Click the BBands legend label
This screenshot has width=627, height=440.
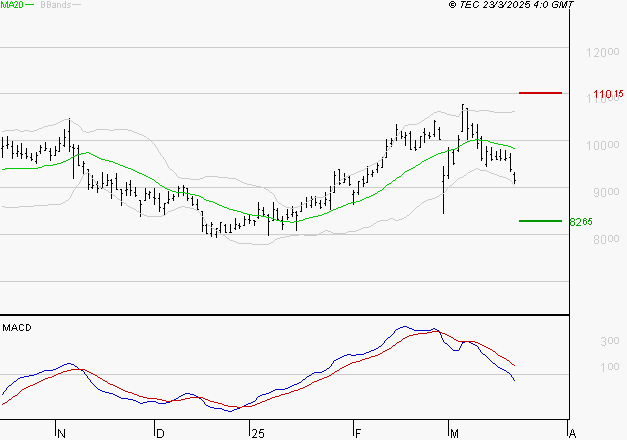pos(56,5)
